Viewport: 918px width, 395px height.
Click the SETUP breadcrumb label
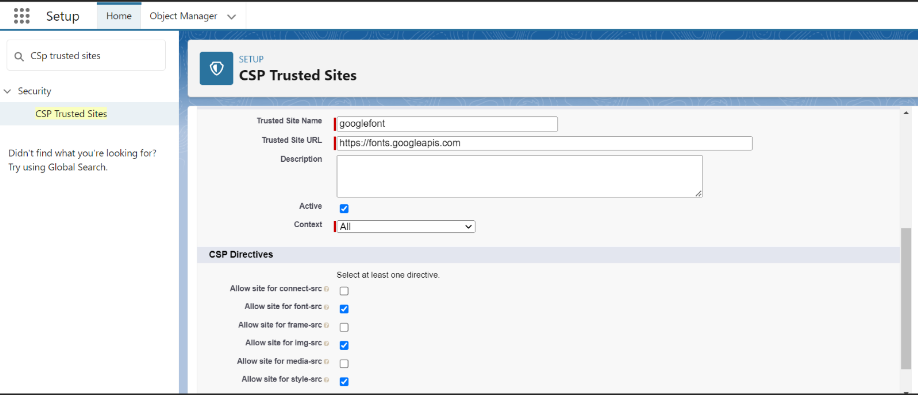click(x=251, y=59)
